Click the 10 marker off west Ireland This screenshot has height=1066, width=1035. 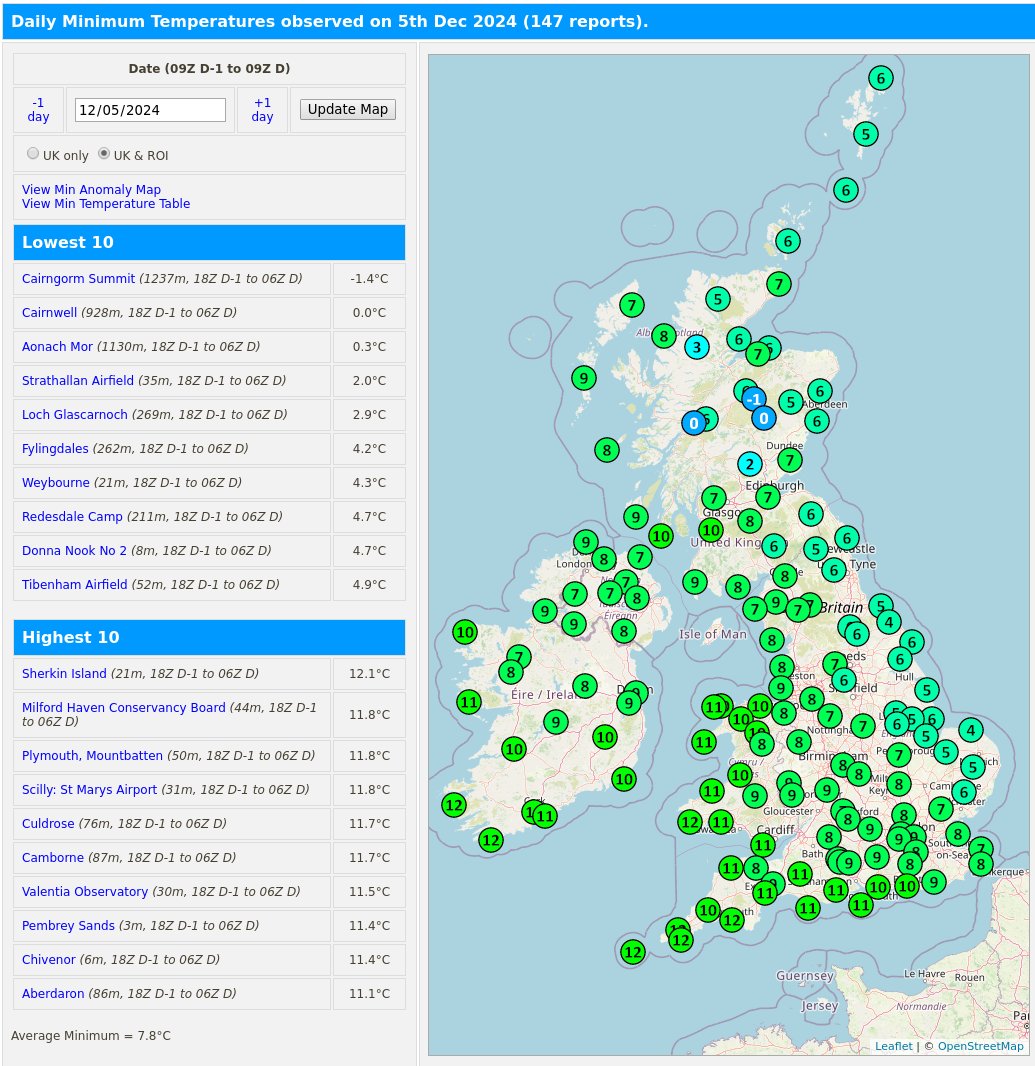click(465, 632)
